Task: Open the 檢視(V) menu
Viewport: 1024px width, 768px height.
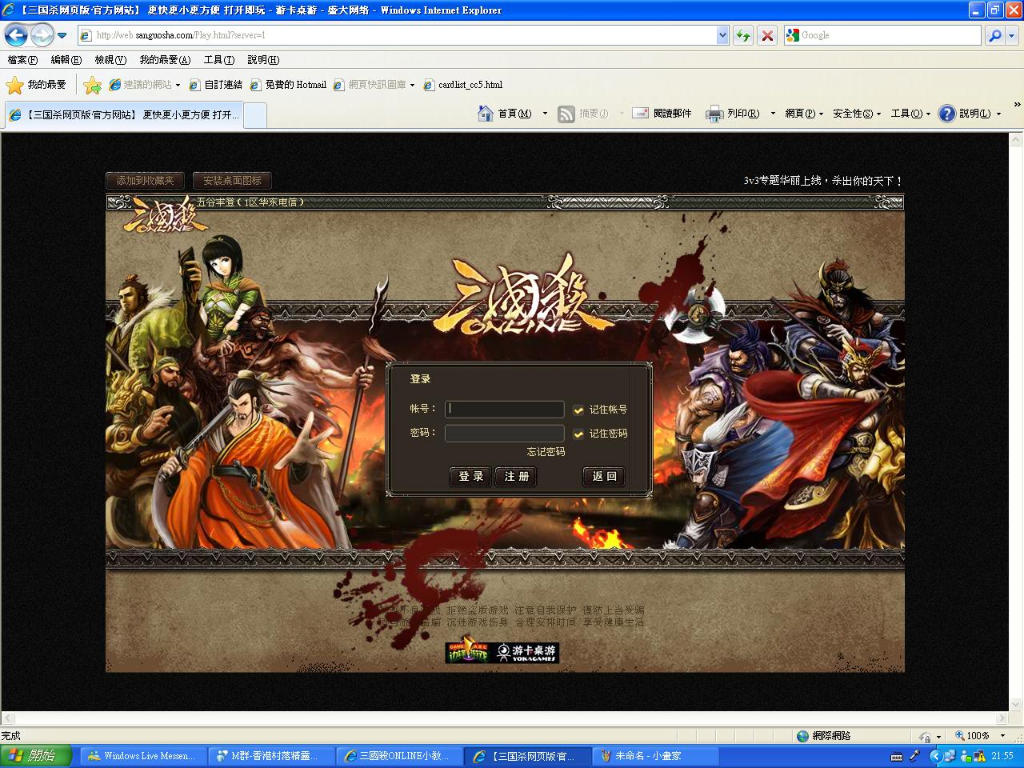Action: click(110, 60)
